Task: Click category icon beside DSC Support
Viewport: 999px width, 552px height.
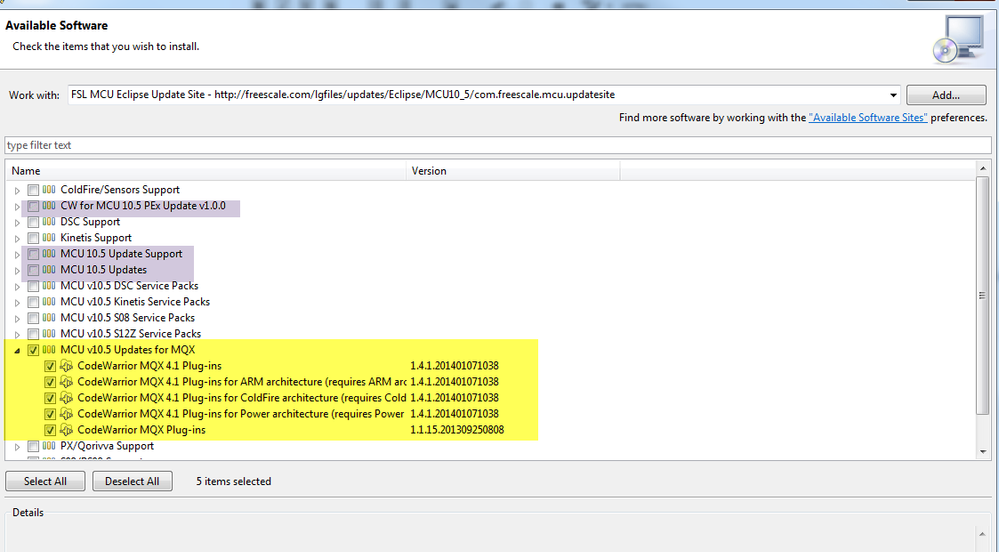Action: click(49, 221)
